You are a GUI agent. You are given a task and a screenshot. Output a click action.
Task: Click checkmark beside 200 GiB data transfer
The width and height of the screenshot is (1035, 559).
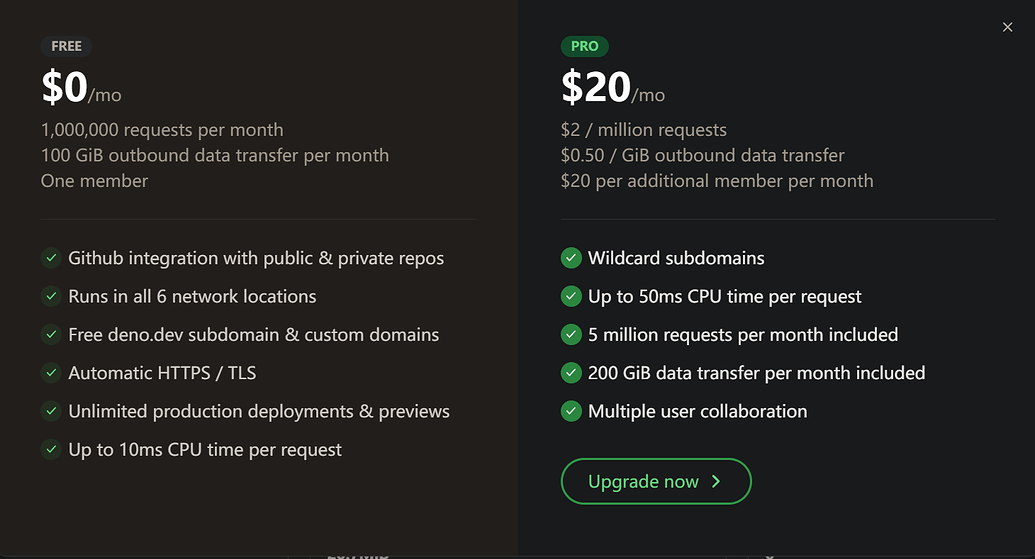tap(571, 373)
